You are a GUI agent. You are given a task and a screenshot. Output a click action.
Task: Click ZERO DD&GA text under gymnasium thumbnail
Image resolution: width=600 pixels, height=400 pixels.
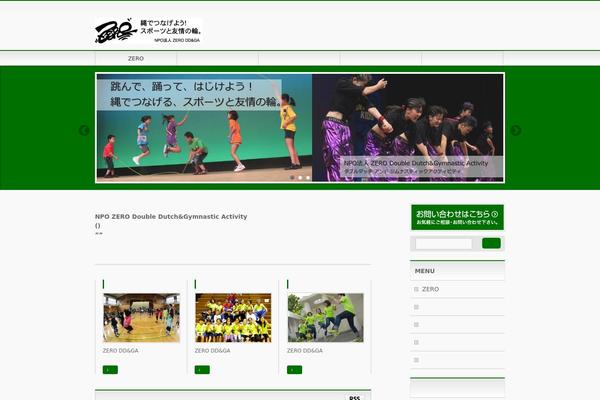click(x=121, y=351)
